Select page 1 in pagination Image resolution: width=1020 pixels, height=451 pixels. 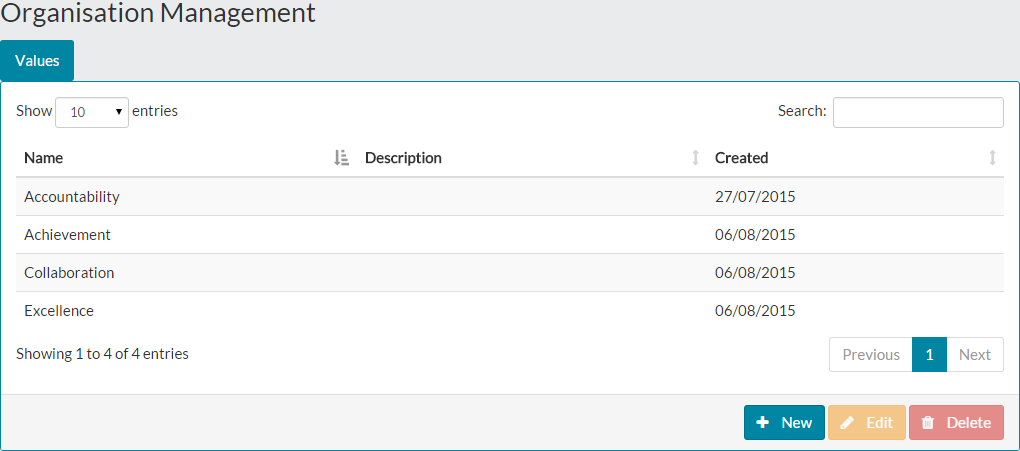929,354
